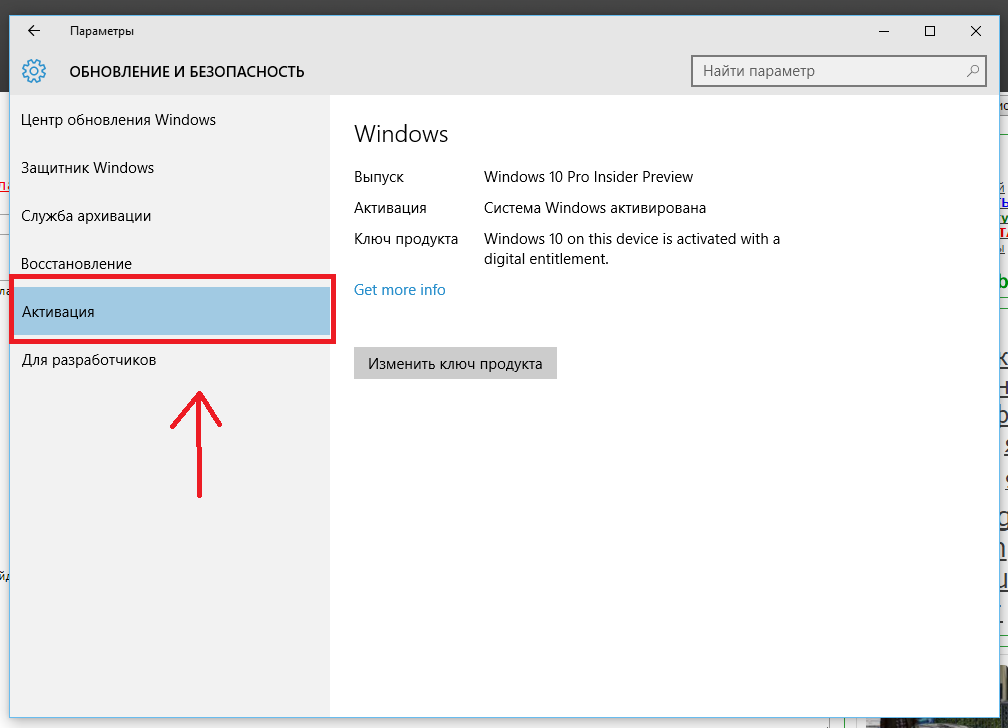Click the Система Windows активирована status text
This screenshot has width=1008, height=728.
click(595, 208)
